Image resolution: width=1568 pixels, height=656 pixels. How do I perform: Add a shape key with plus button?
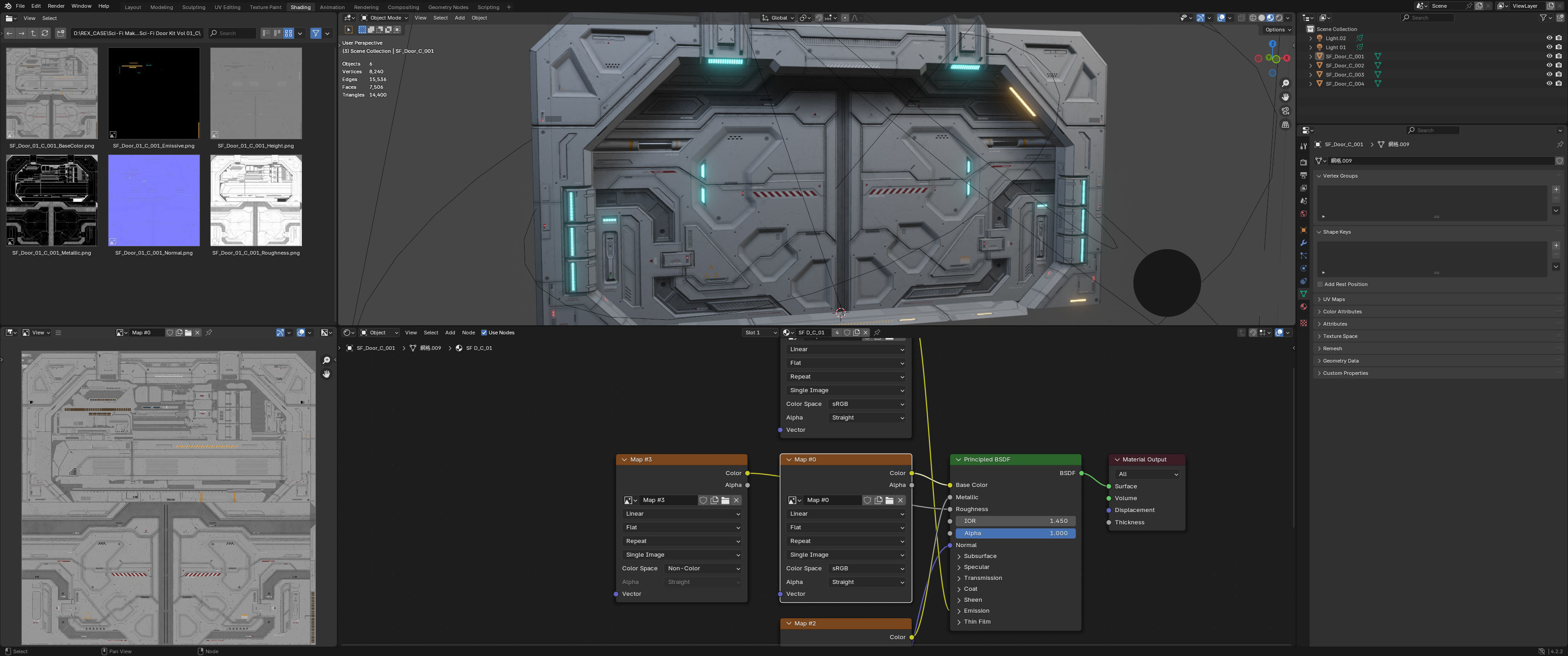1556,245
